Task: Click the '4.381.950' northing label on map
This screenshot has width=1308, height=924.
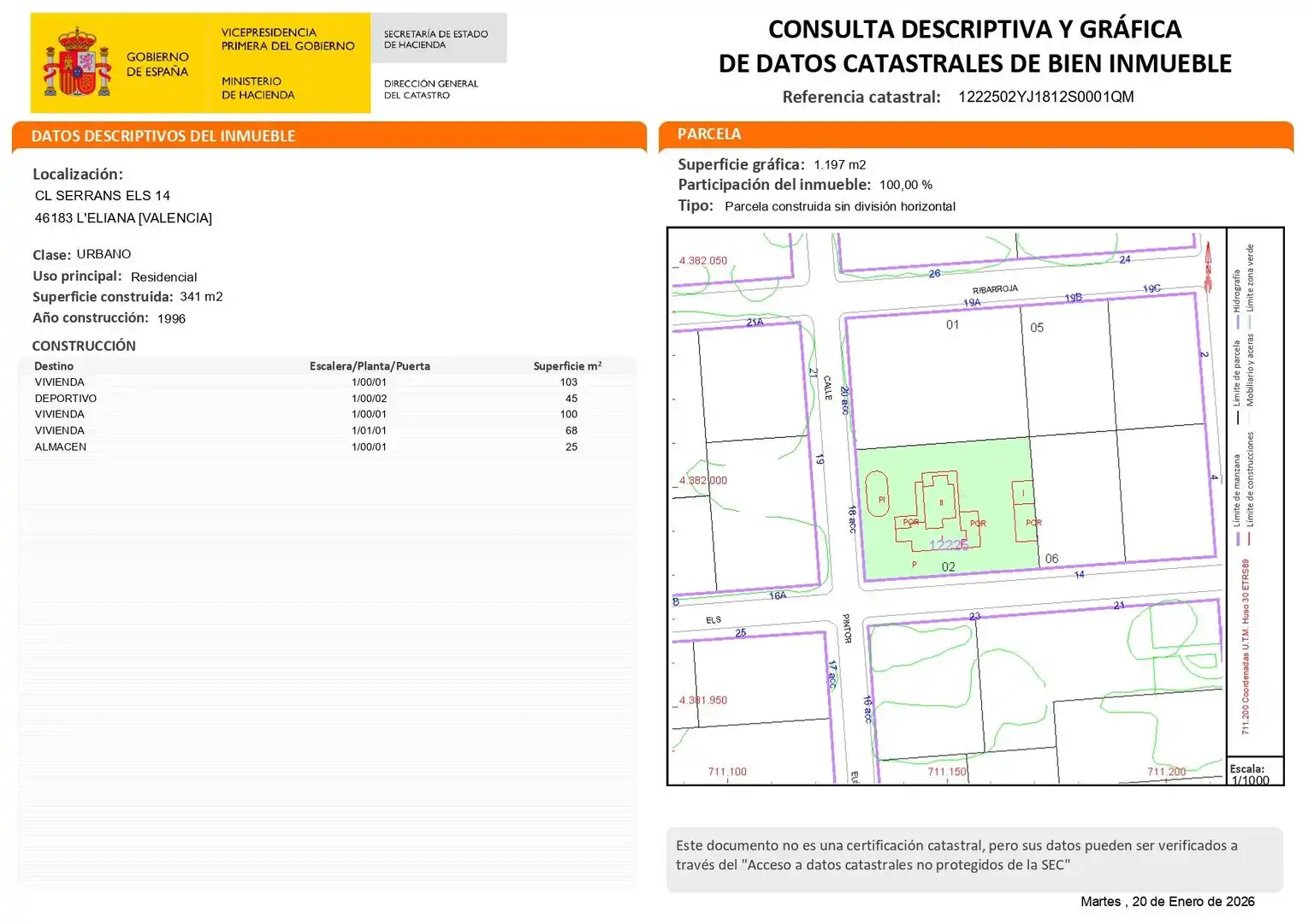Action: click(x=703, y=701)
